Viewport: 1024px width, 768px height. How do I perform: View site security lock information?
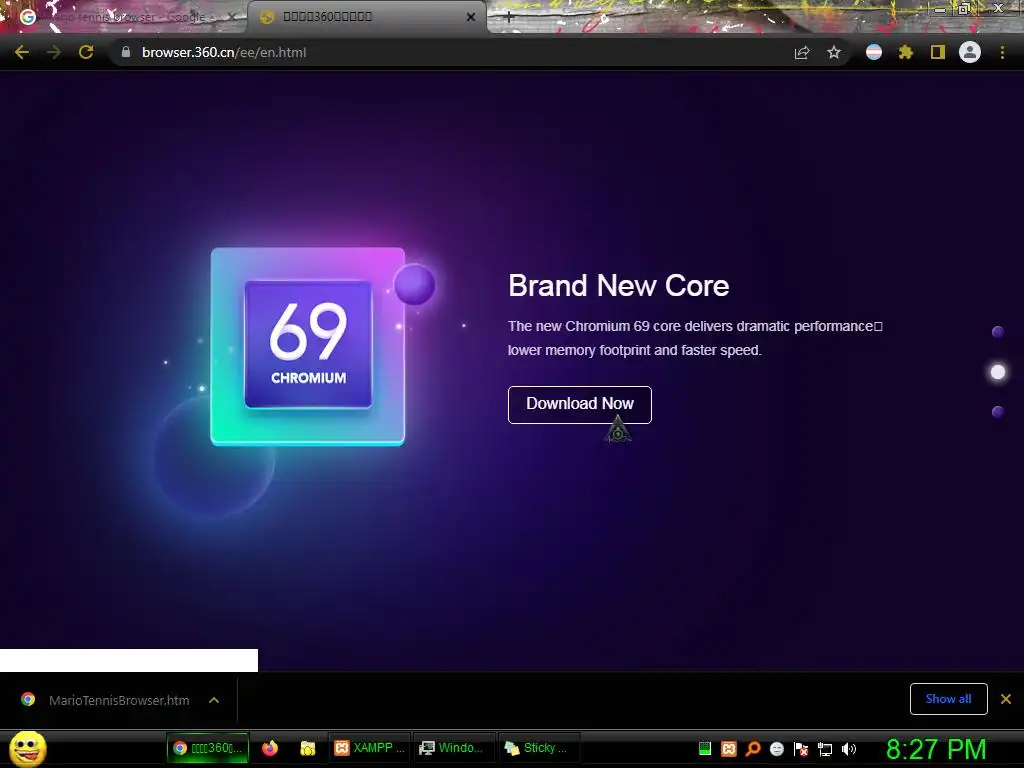pos(126,52)
